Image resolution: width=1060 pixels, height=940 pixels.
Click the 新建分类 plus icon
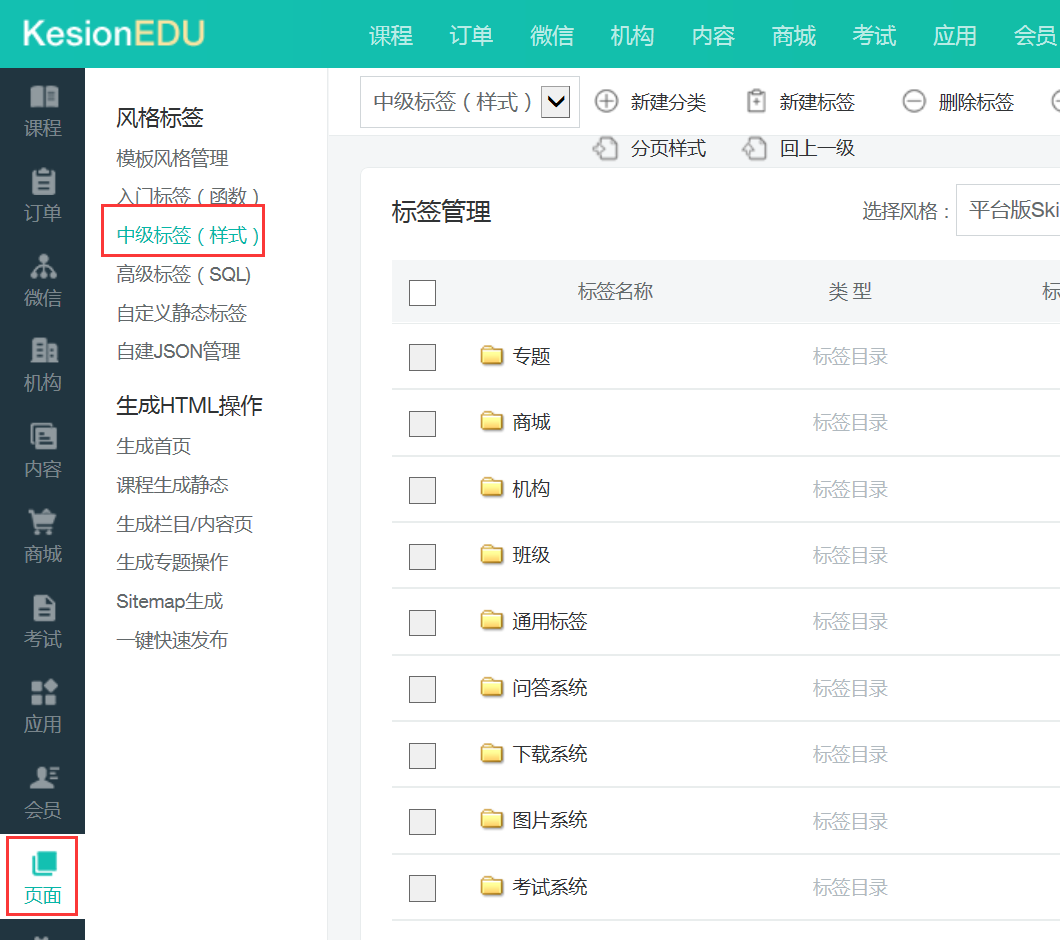pos(607,102)
